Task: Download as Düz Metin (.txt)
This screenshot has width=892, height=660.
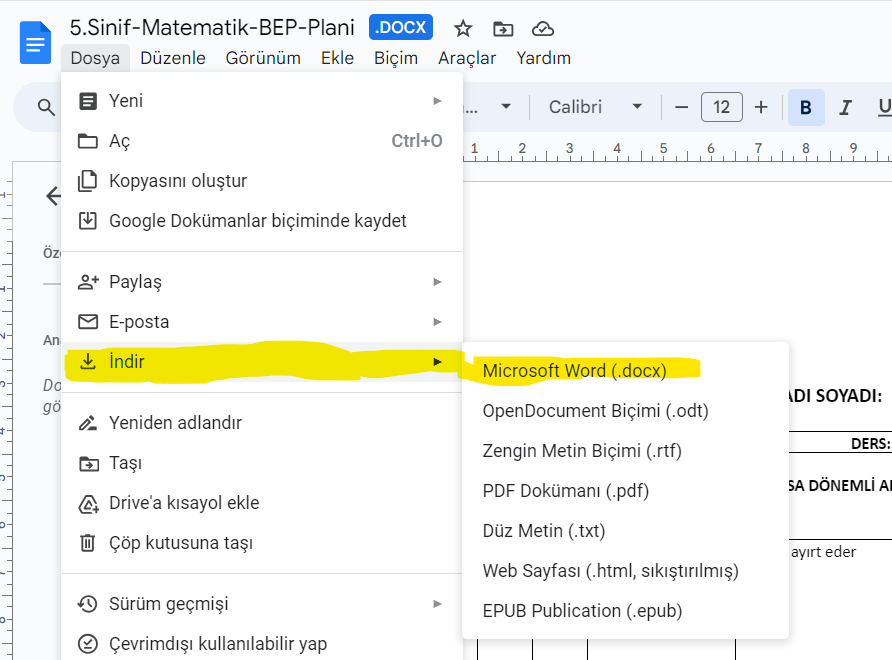Action: 625,530
